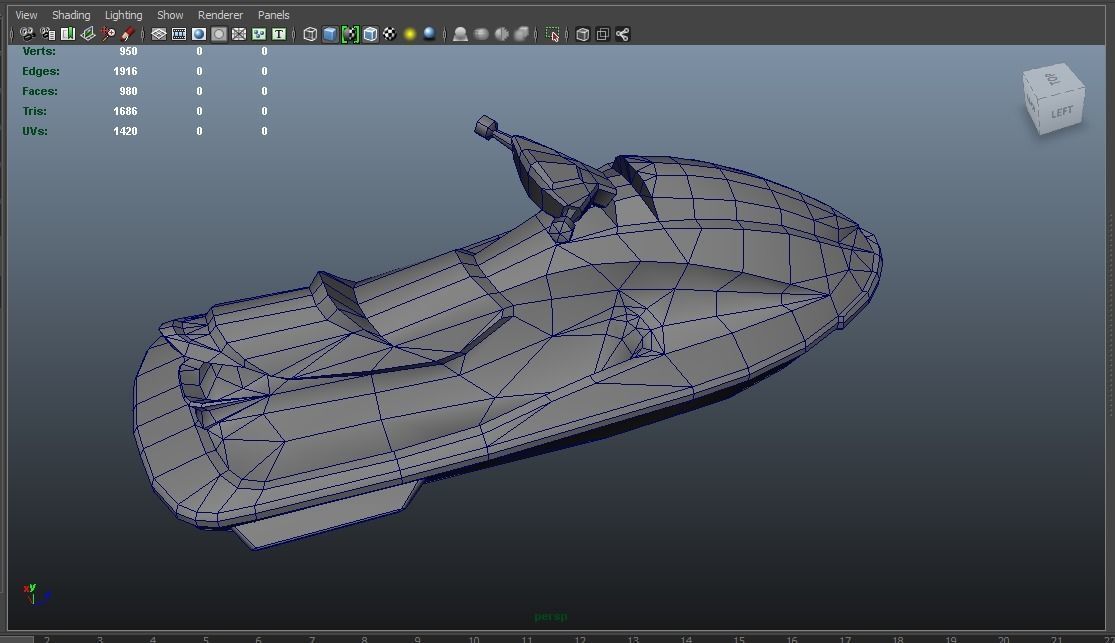The image size is (1115, 643).
Task: Open the Show menu
Action: pyautogui.click(x=170, y=15)
